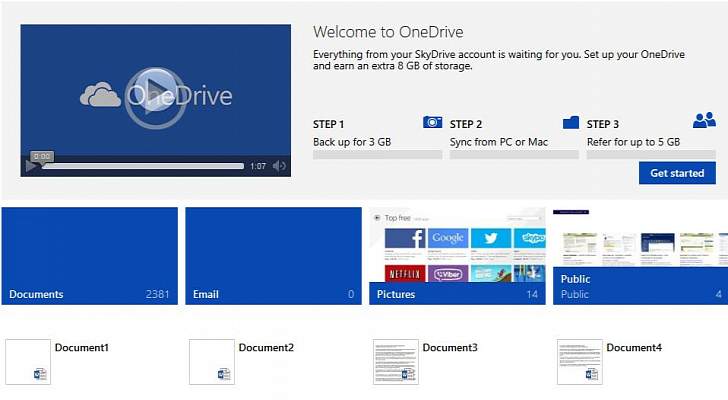Click the people icon next to Step 3
728x400 pixels.
pyautogui.click(x=704, y=120)
